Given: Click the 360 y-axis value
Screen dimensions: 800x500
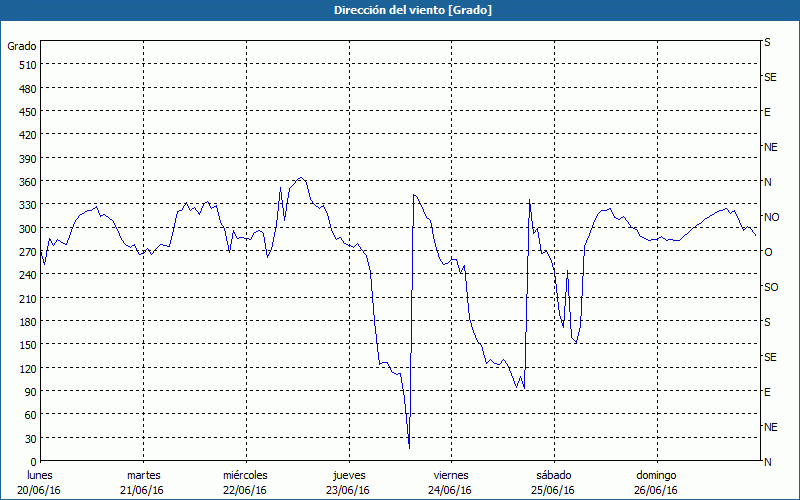Looking at the screenshot, I should point(28,182).
